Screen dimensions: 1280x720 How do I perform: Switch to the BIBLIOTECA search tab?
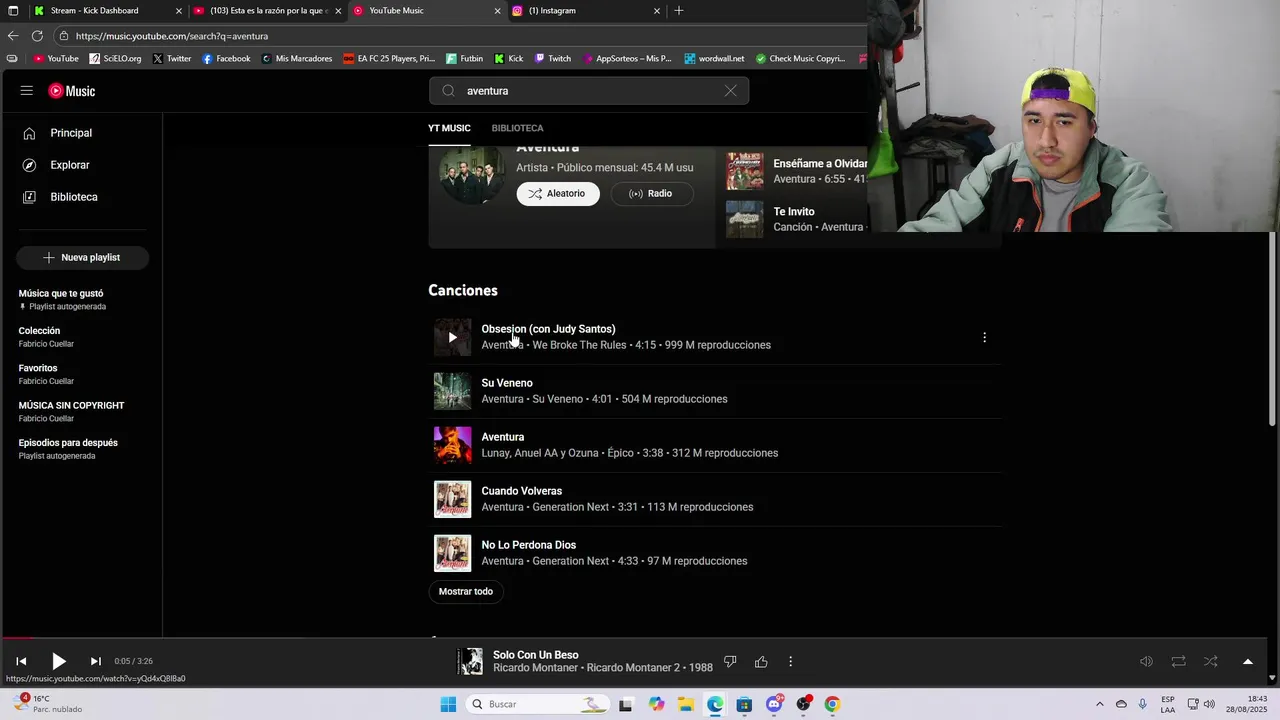coord(517,128)
